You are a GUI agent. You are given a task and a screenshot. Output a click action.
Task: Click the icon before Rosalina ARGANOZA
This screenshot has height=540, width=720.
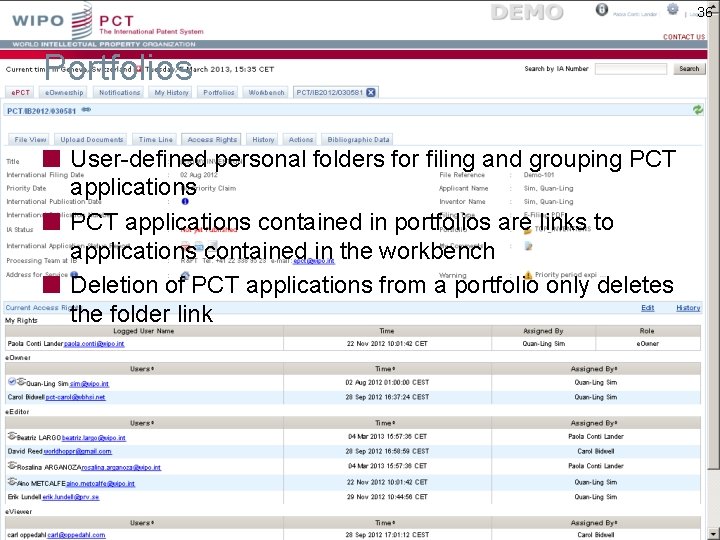pos(12,466)
